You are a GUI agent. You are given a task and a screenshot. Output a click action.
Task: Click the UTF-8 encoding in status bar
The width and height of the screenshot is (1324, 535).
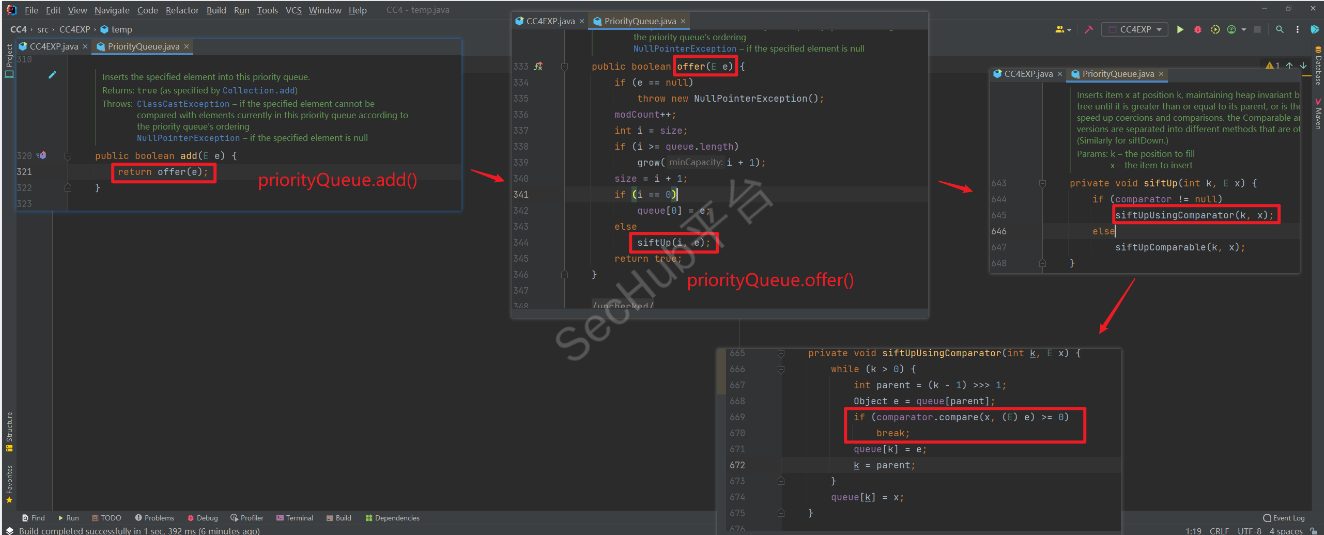click(1251, 531)
